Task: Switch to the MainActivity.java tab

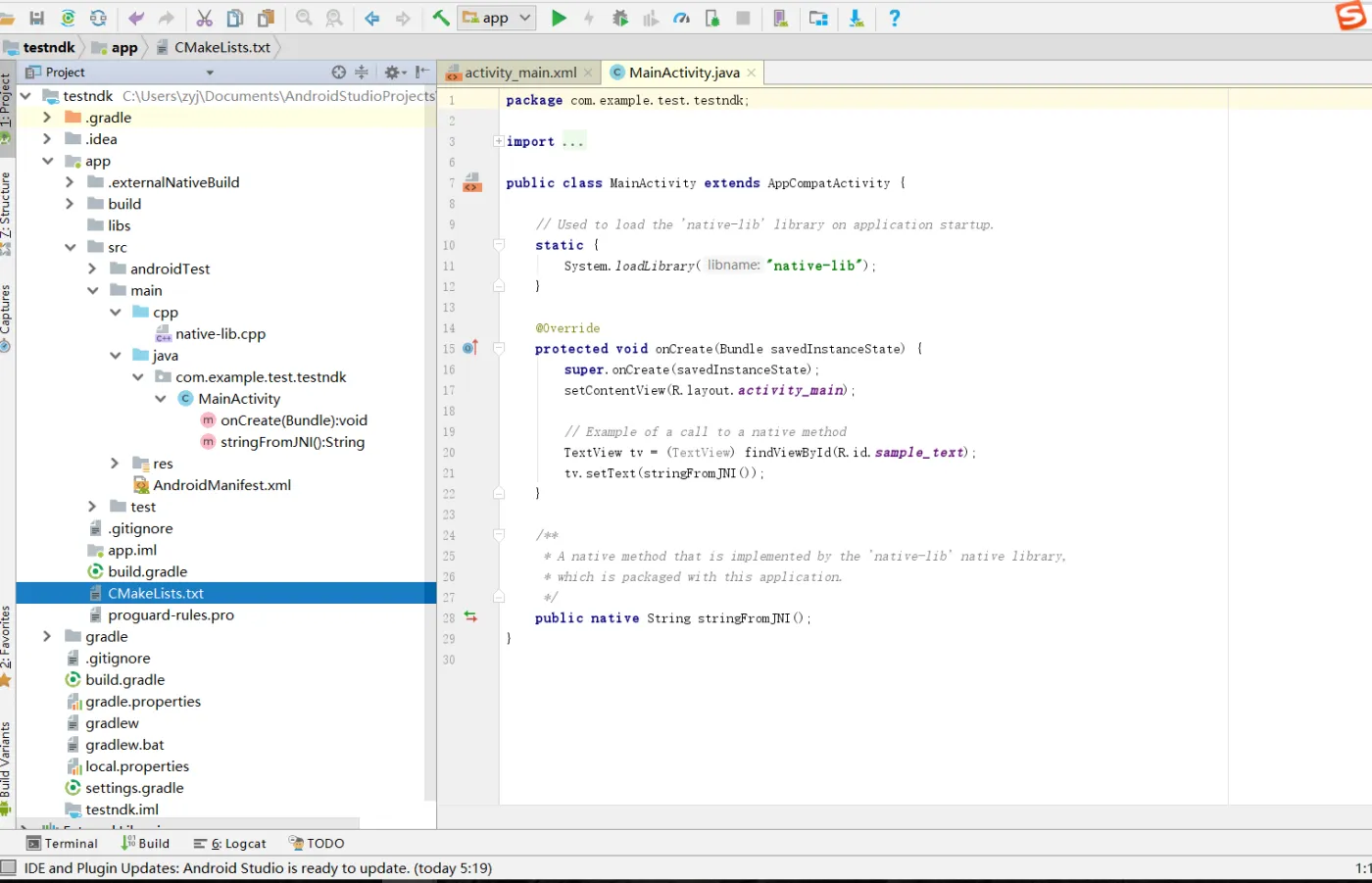Action: coord(684,73)
